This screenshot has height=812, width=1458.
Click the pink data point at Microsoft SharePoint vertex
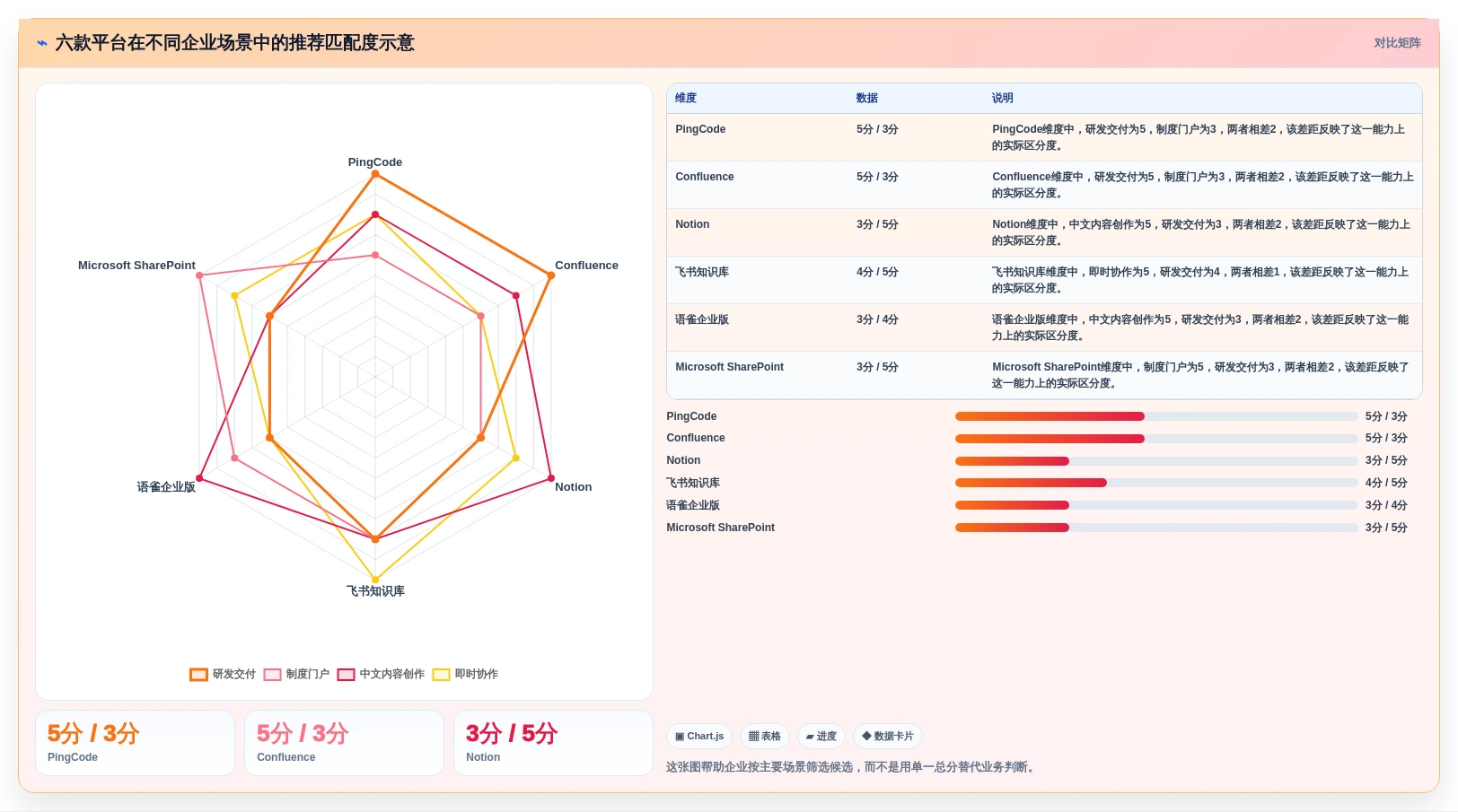pos(199,275)
